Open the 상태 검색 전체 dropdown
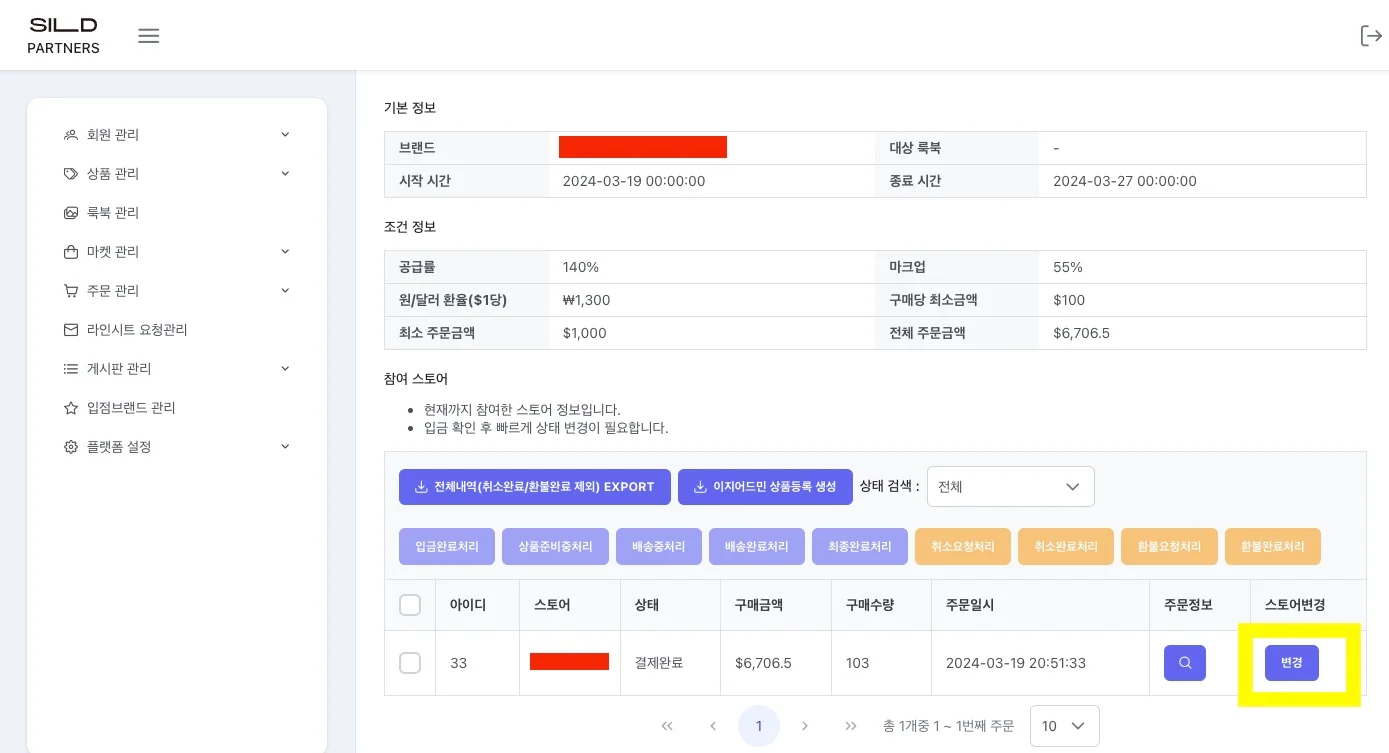The height and width of the screenshot is (753, 1389). pyautogui.click(x=1010, y=487)
